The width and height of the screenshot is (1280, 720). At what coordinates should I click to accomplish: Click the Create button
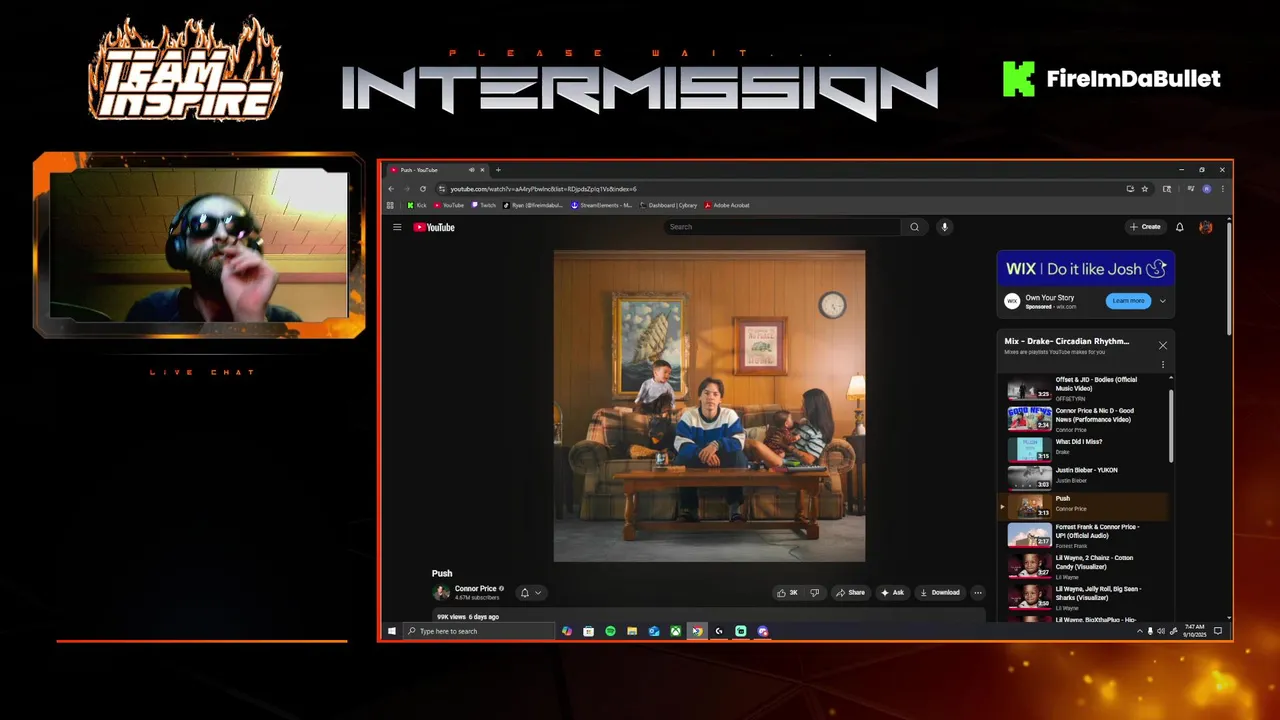1145,227
